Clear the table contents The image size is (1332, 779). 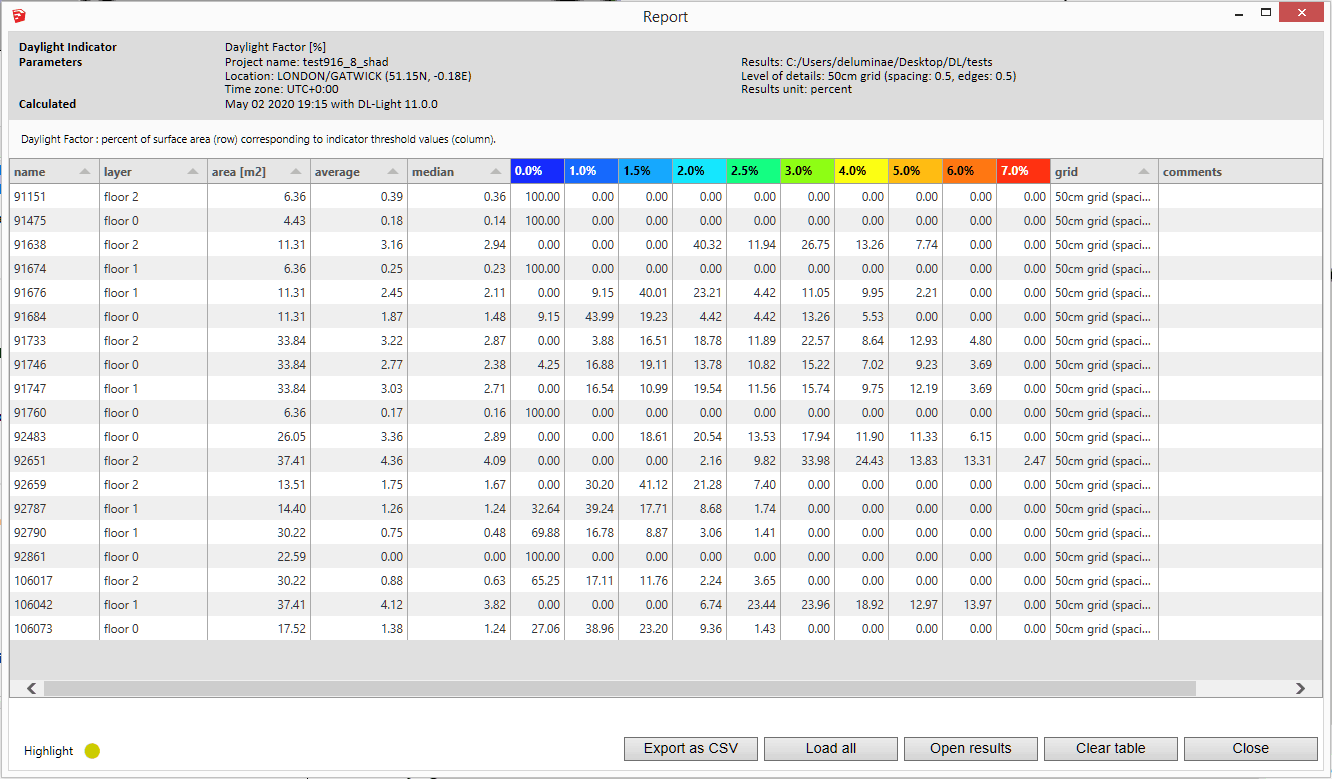tap(1111, 748)
